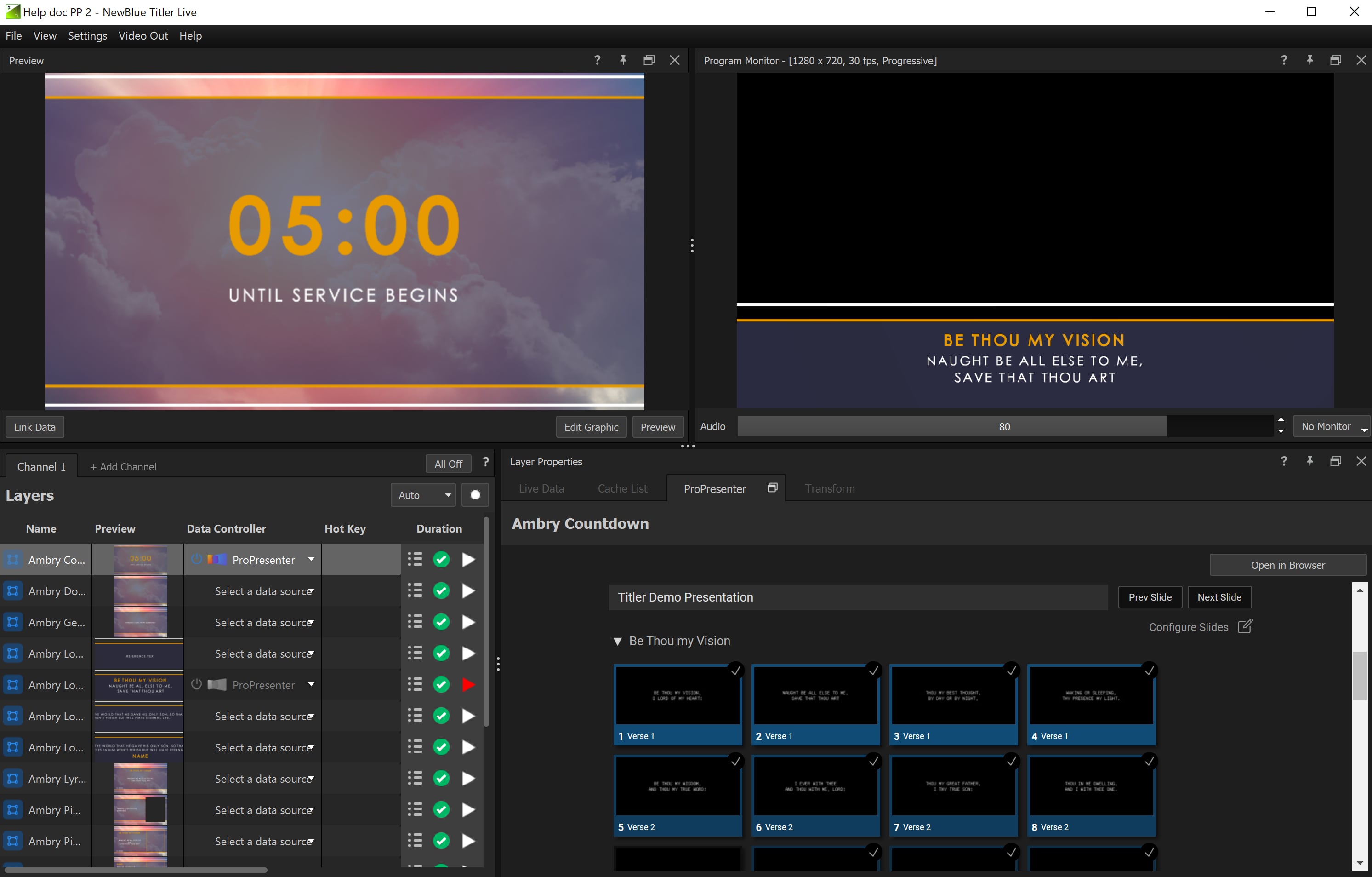This screenshot has height=877, width=1372.
Task: Click layer type icon of Ambry Co...
Action: coord(12,559)
